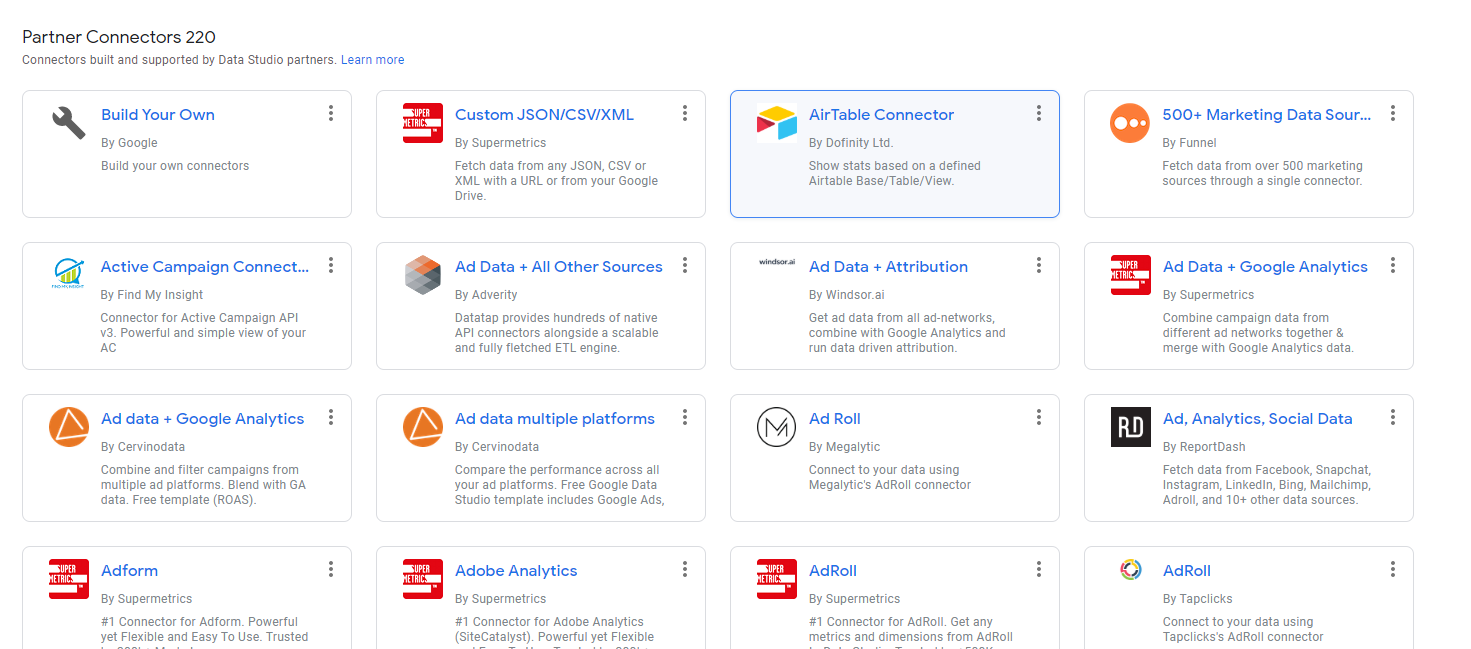Click the 'By Funnel' text
The image size is (1471, 649).
(1189, 143)
